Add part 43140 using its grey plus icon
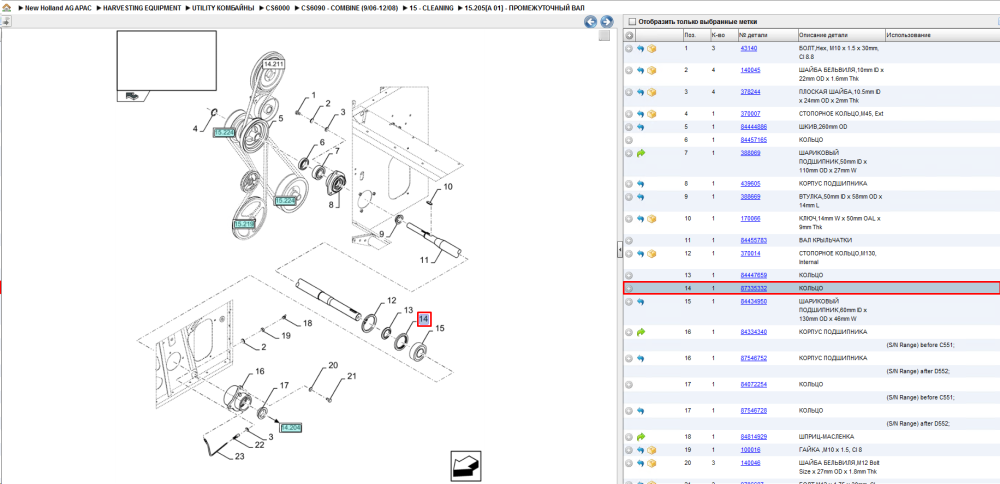 click(629, 48)
